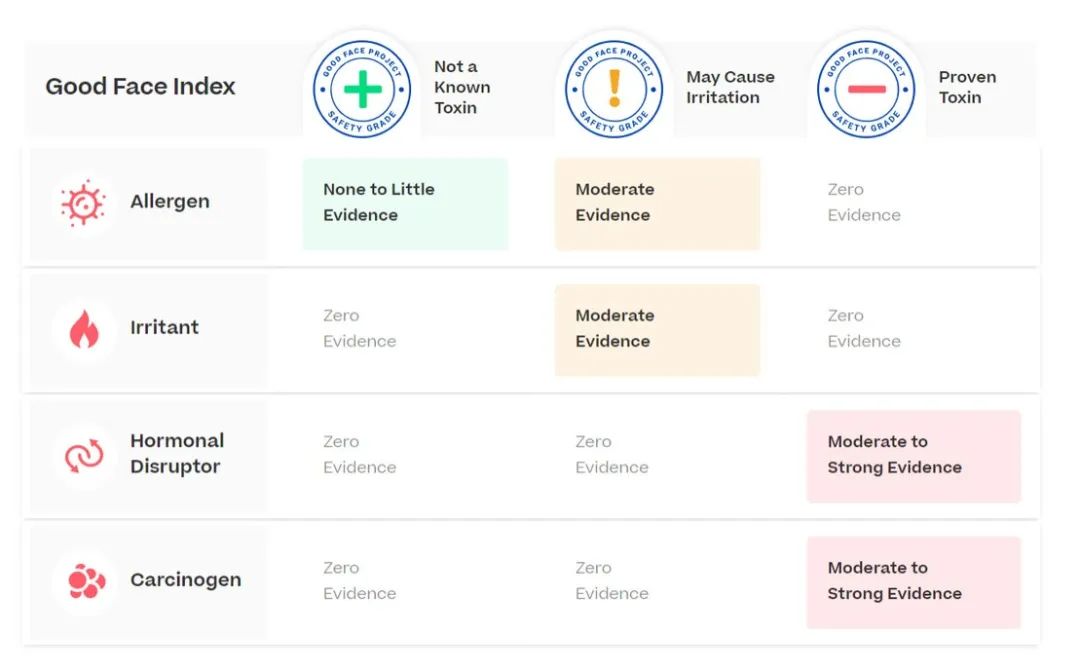Image resolution: width=1080 pixels, height=670 pixels.
Task: Click the Carcinogen row label
Action: (x=185, y=580)
